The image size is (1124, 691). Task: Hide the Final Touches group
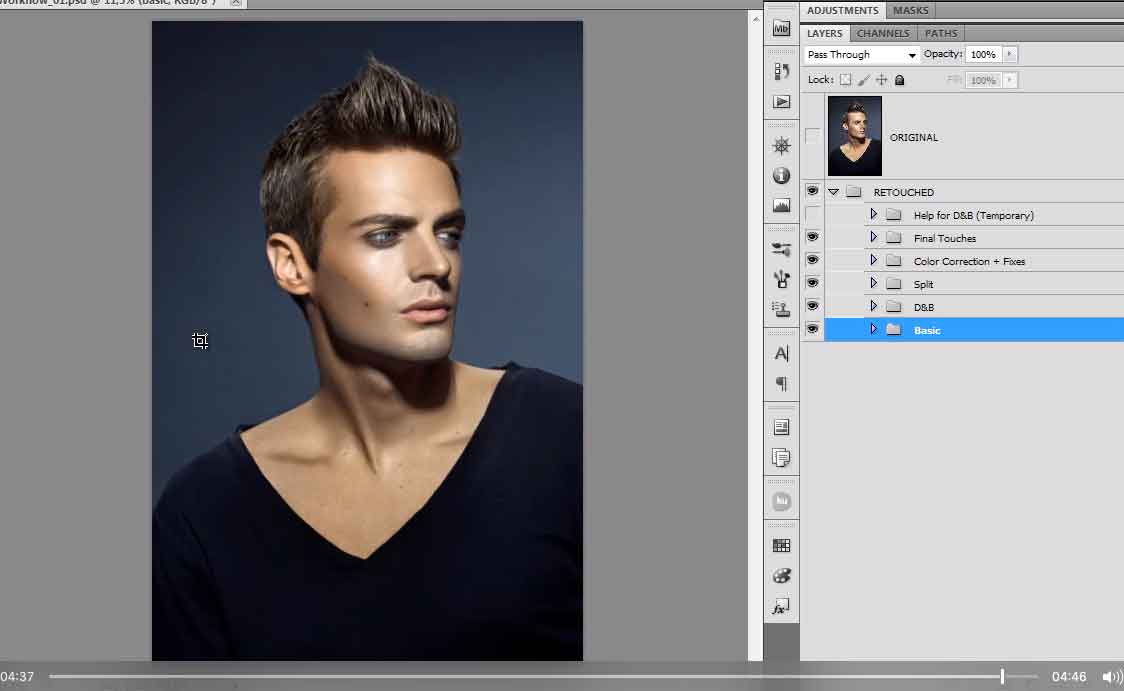coord(812,237)
